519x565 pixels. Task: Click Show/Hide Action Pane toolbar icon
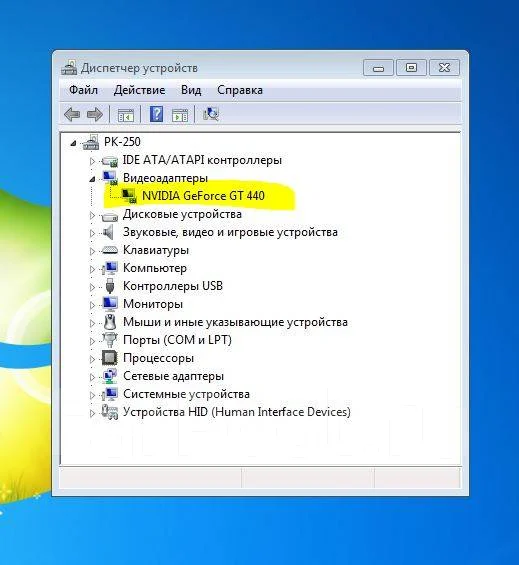tap(180, 115)
